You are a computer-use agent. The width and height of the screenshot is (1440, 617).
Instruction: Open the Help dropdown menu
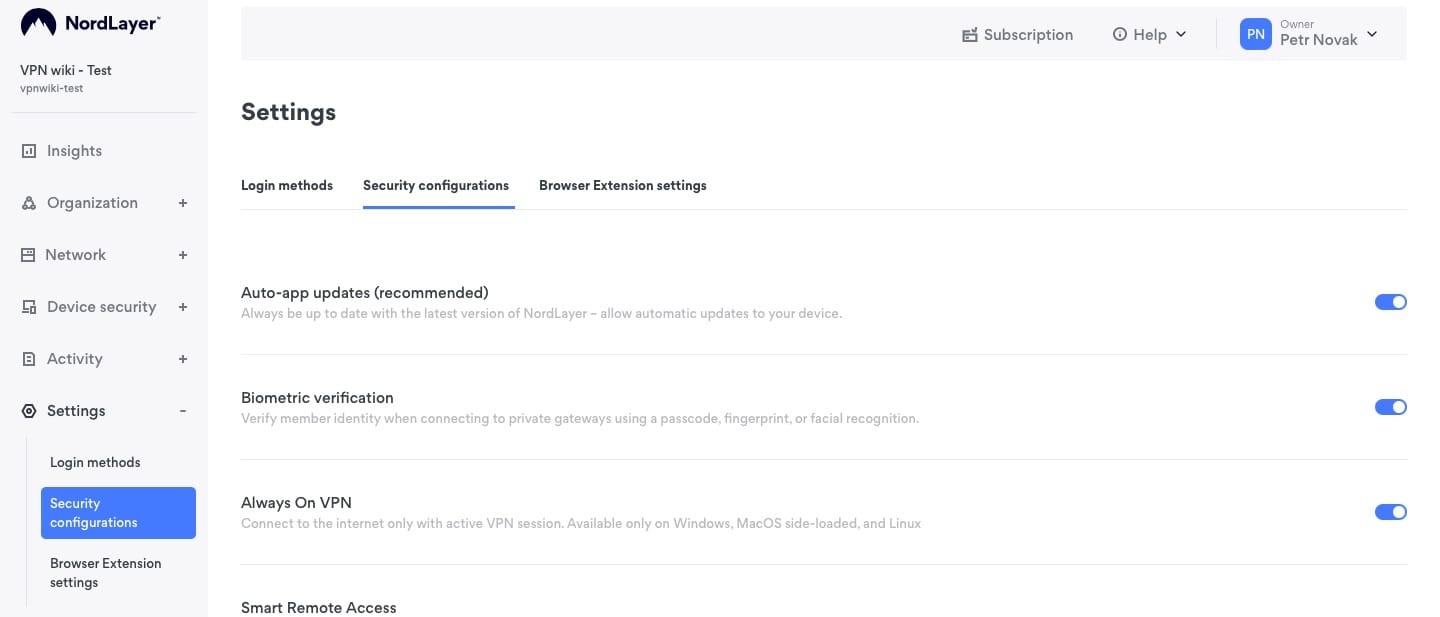coord(1149,34)
